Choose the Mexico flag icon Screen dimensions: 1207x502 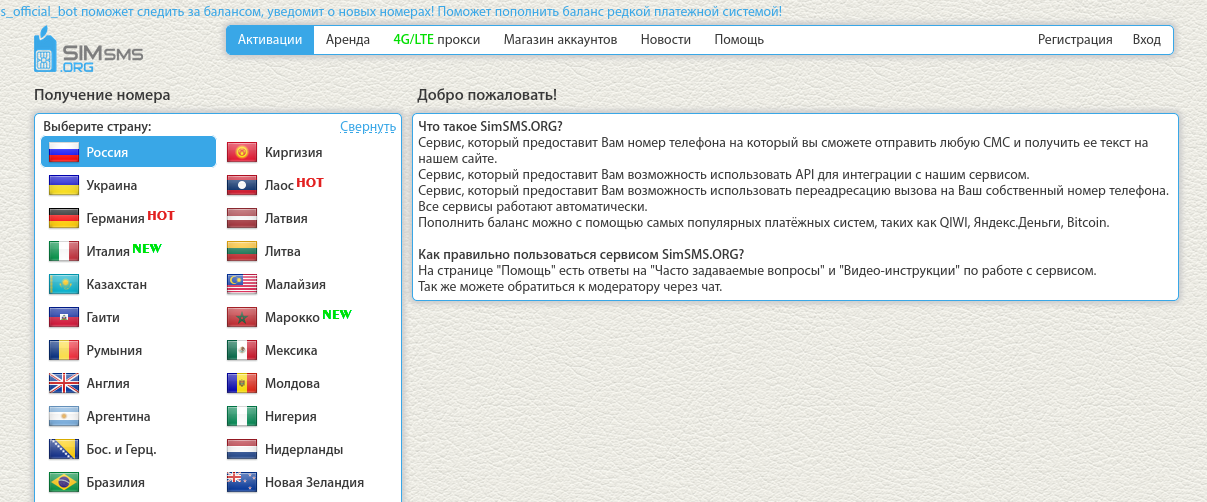243,350
